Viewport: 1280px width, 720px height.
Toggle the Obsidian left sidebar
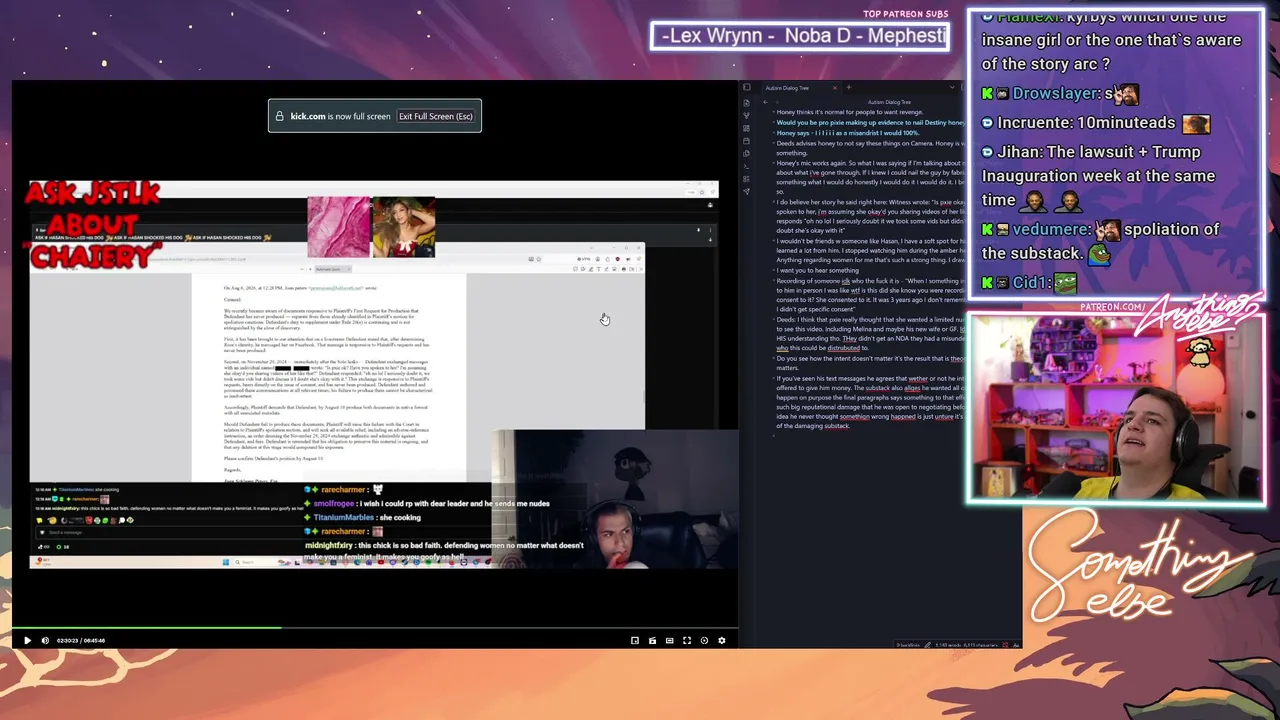(746, 88)
